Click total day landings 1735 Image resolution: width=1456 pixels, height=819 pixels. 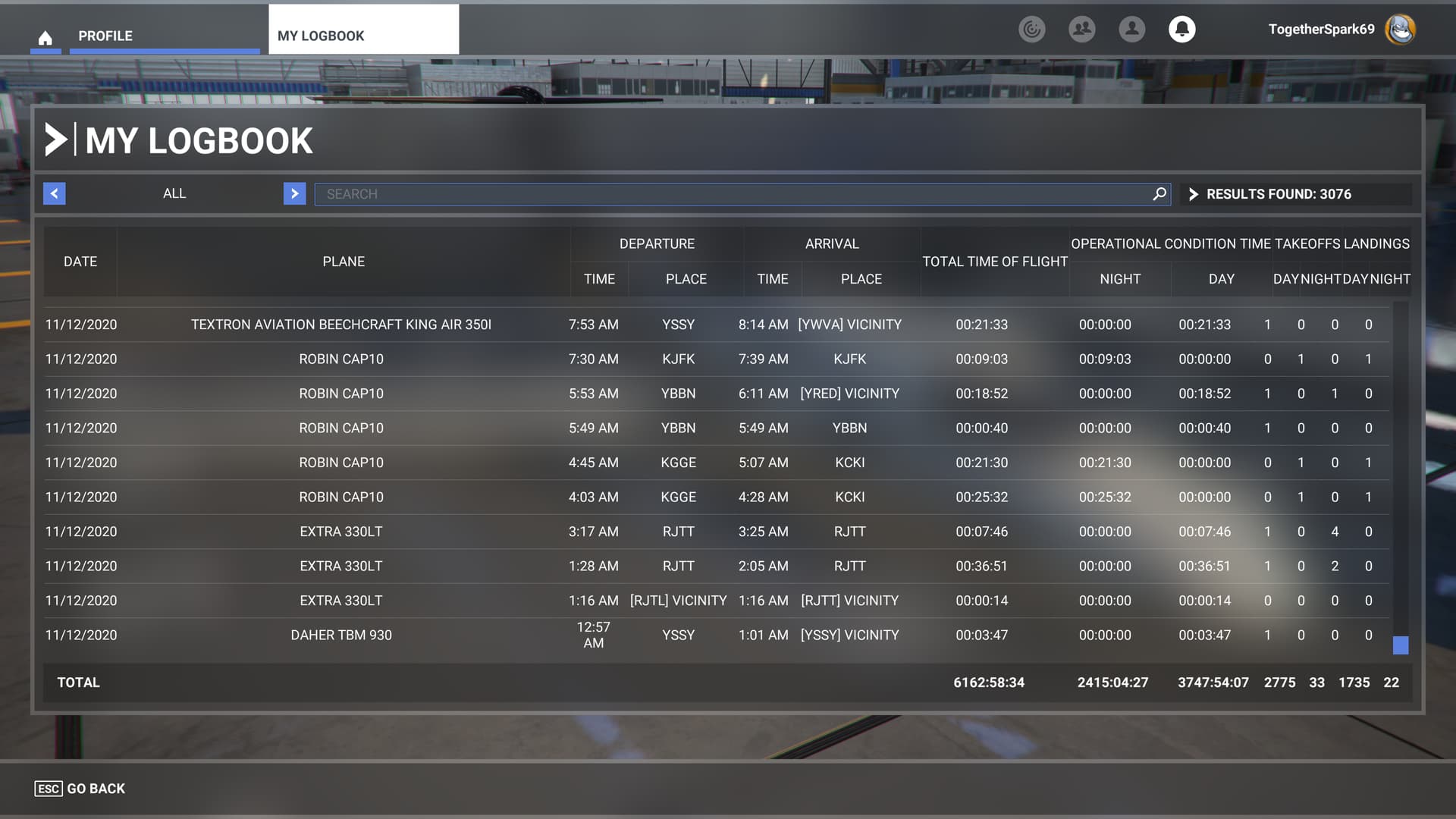1354,682
